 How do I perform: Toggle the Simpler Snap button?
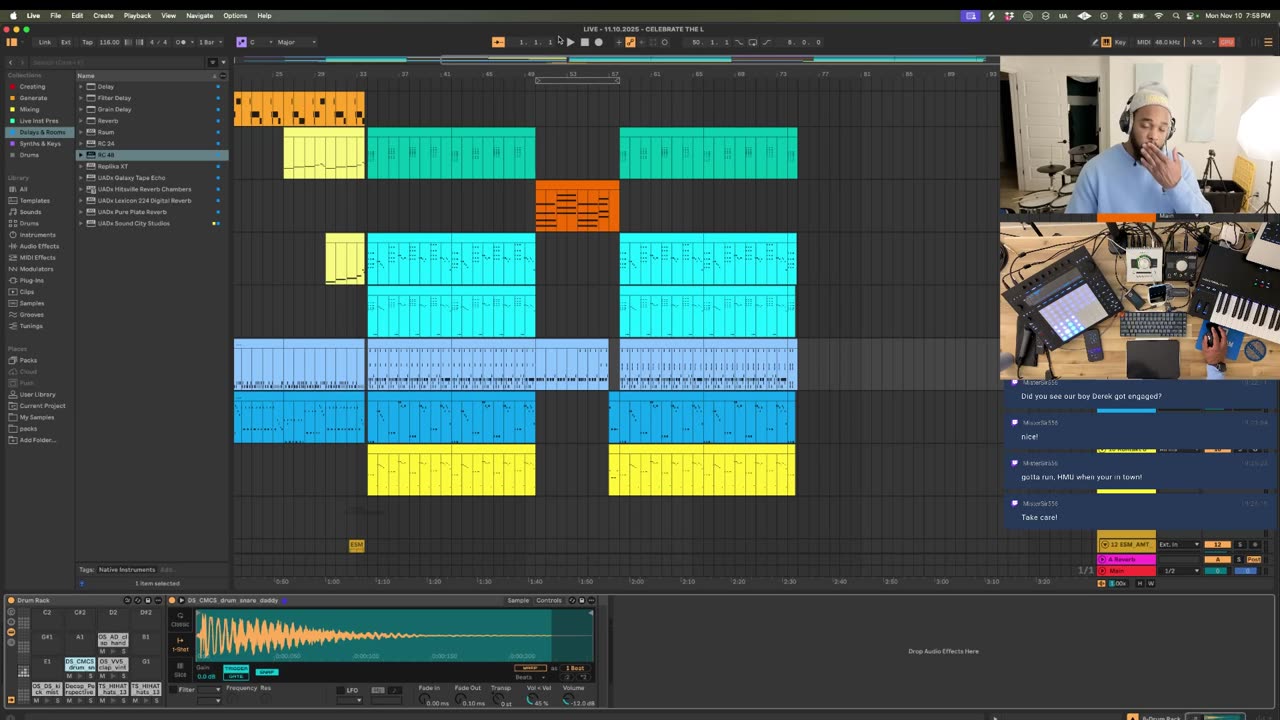coord(266,672)
